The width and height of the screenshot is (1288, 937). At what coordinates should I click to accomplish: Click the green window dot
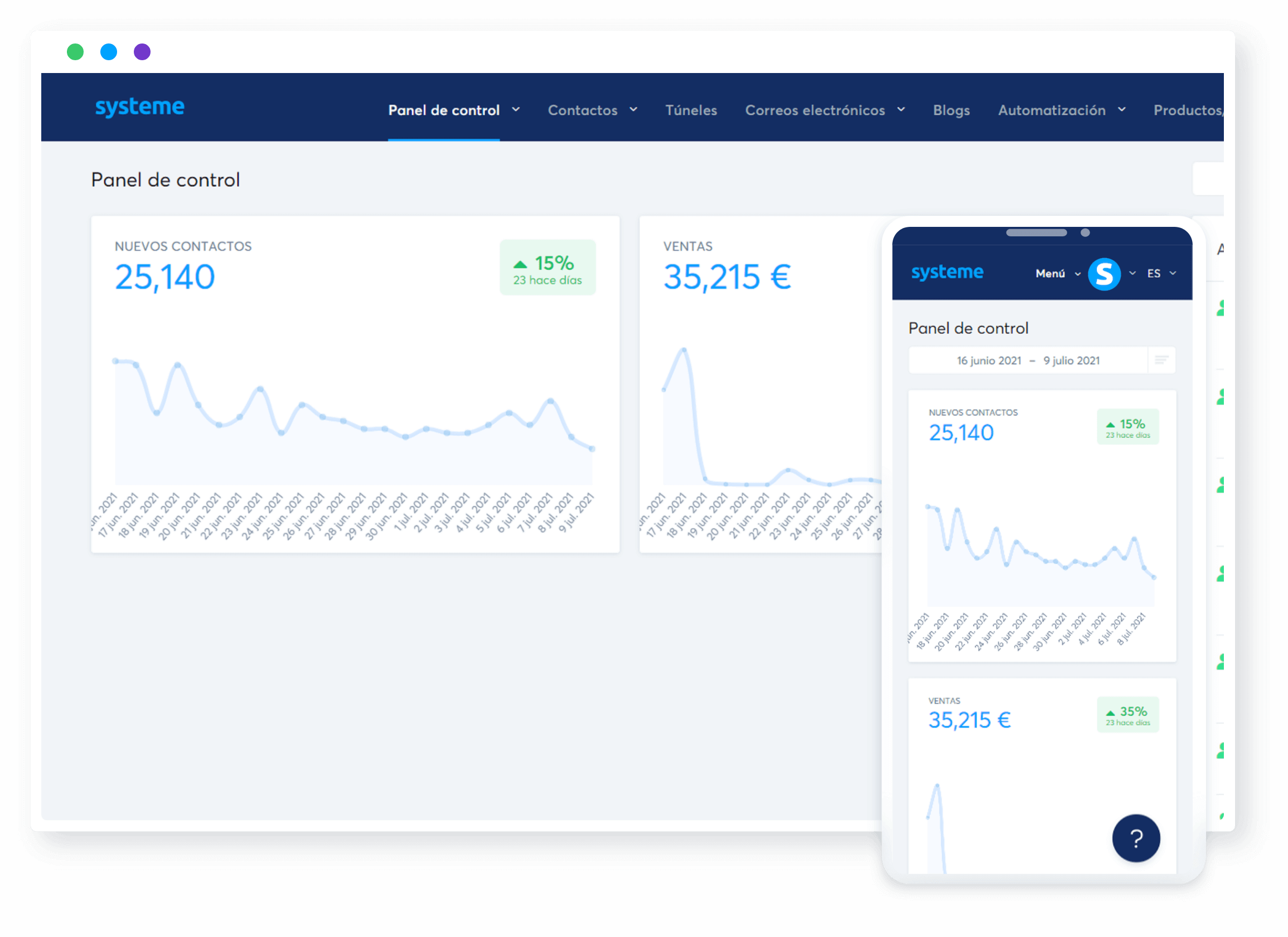(75, 52)
